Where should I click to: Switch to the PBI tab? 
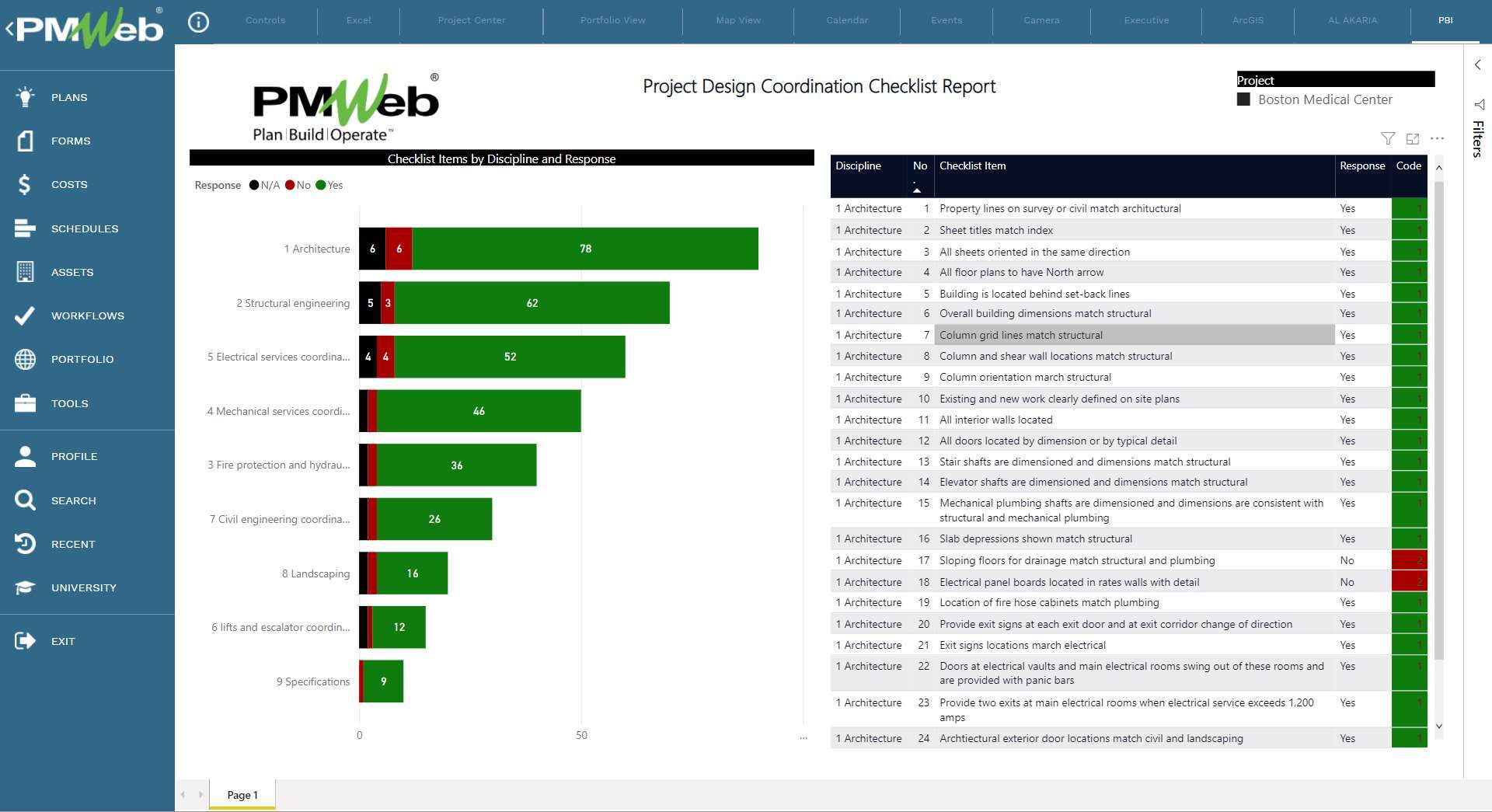click(x=1445, y=20)
